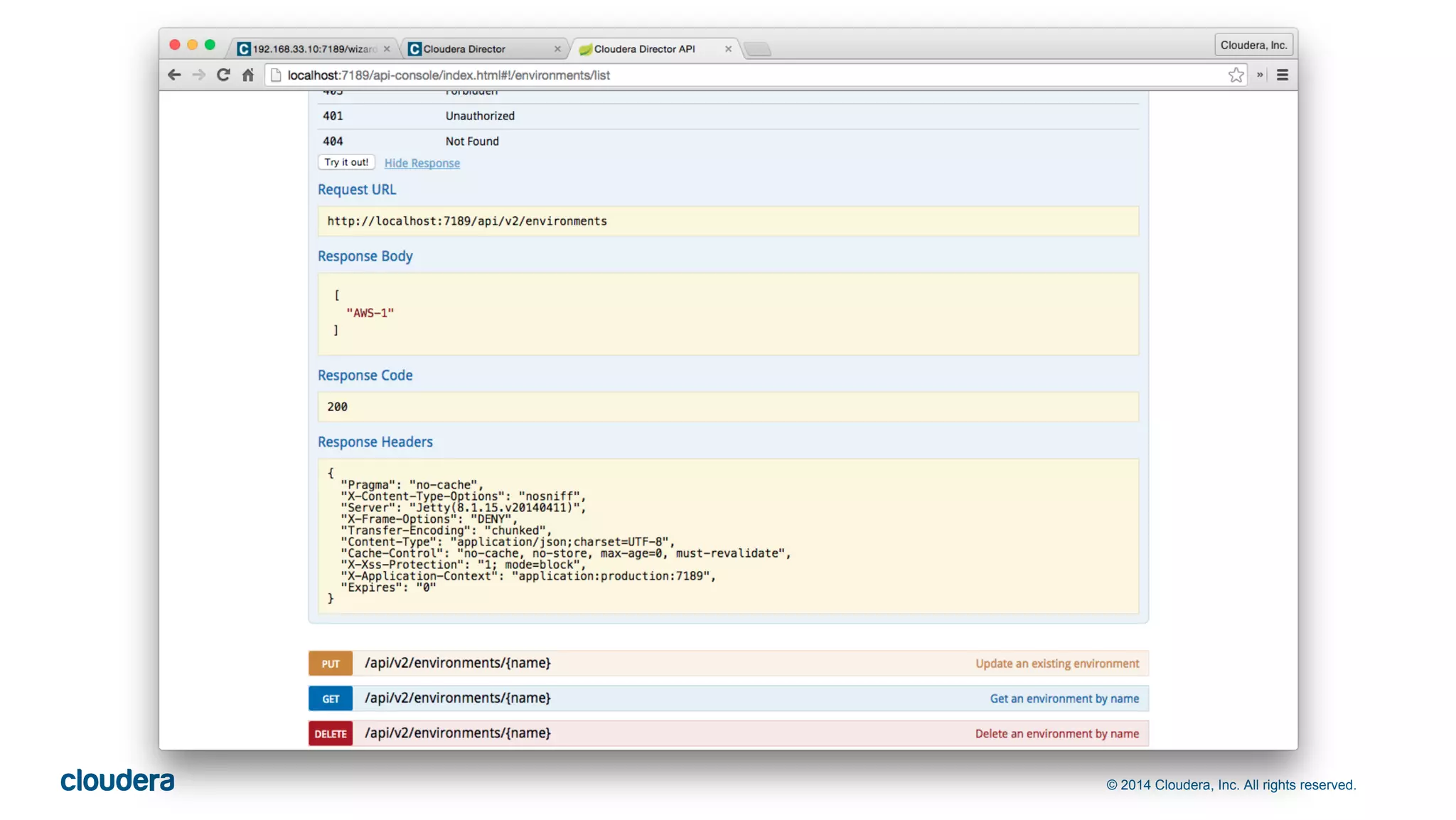1456x820 pixels.
Task: Expand PUT /api/v2/environments/{name} operation
Action: (458, 663)
